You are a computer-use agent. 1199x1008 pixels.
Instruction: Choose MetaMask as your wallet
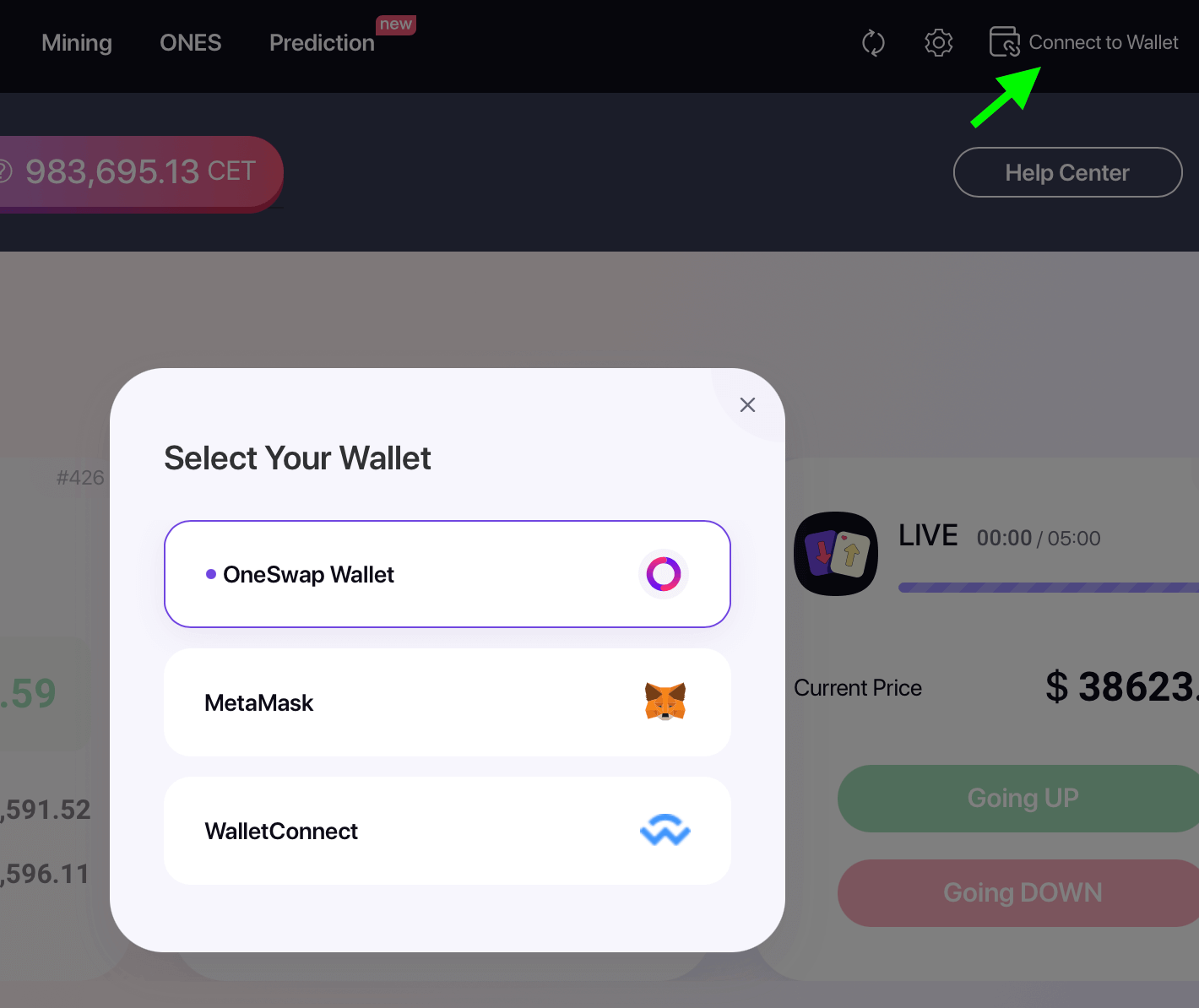tap(448, 702)
